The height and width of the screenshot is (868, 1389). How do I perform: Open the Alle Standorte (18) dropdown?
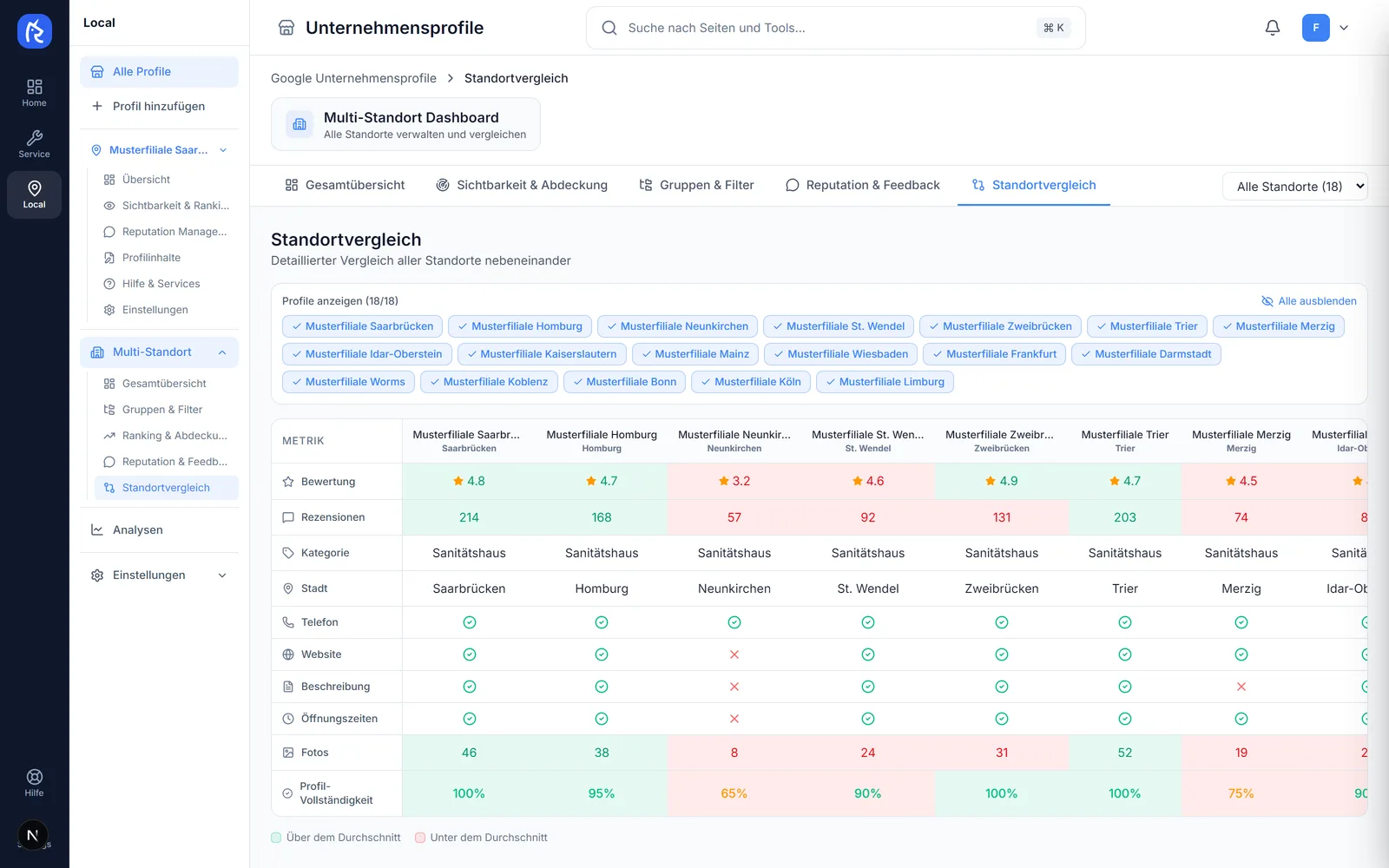(x=1294, y=187)
